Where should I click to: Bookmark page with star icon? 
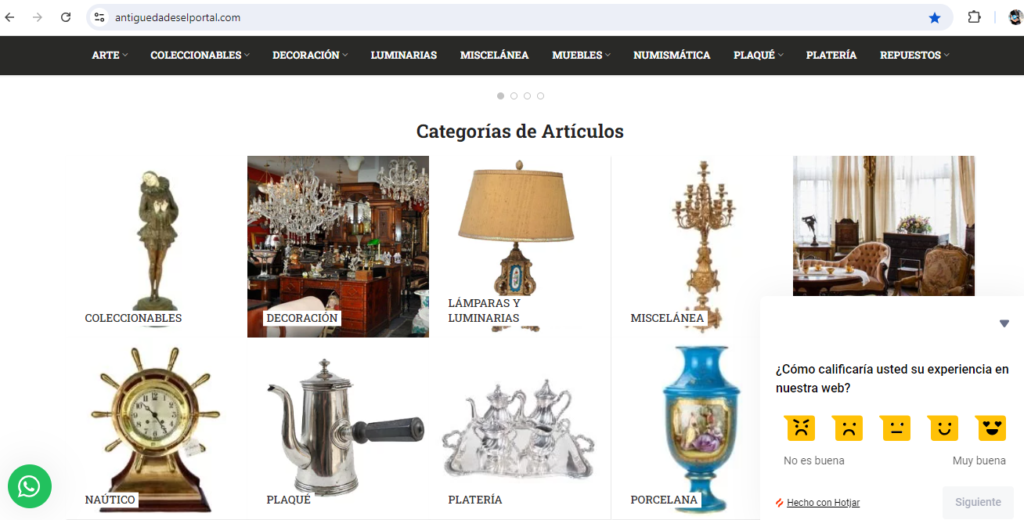coord(935,18)
